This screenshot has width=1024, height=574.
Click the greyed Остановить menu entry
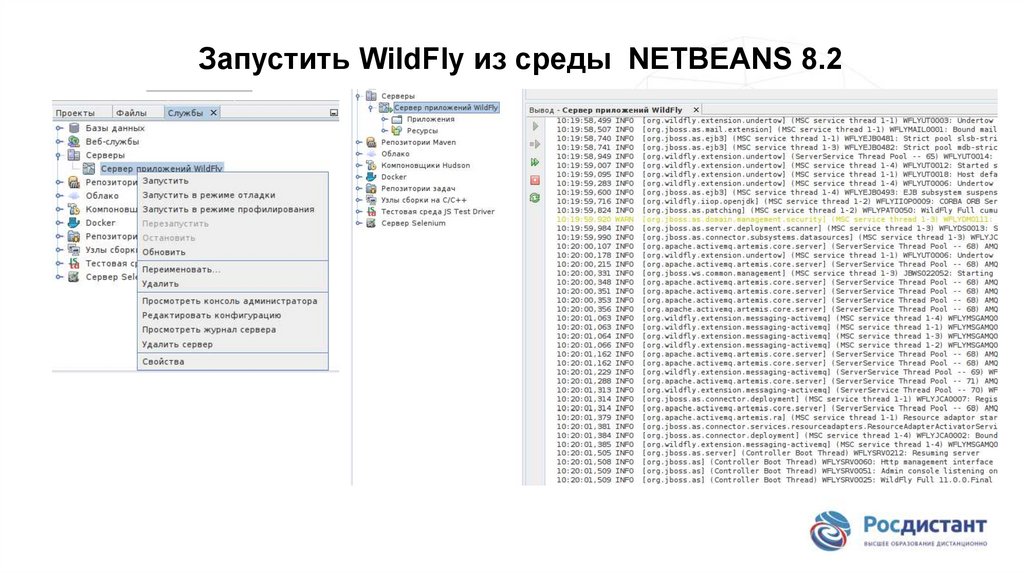click(x=232, y=238)
